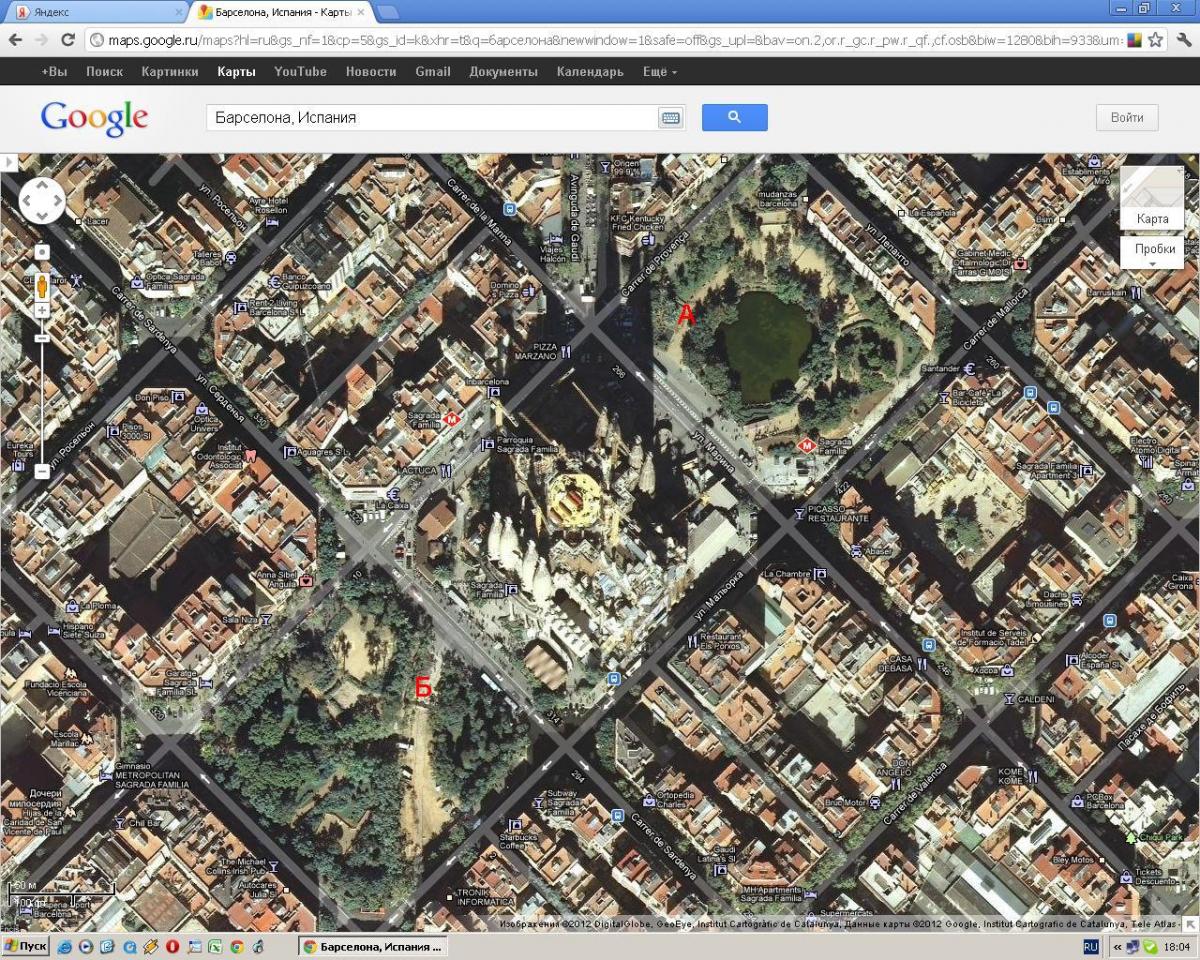Click the PICASSO RESTAURANTE map label
Screen dimensions: 1200x960
click(x=838, y=515)
